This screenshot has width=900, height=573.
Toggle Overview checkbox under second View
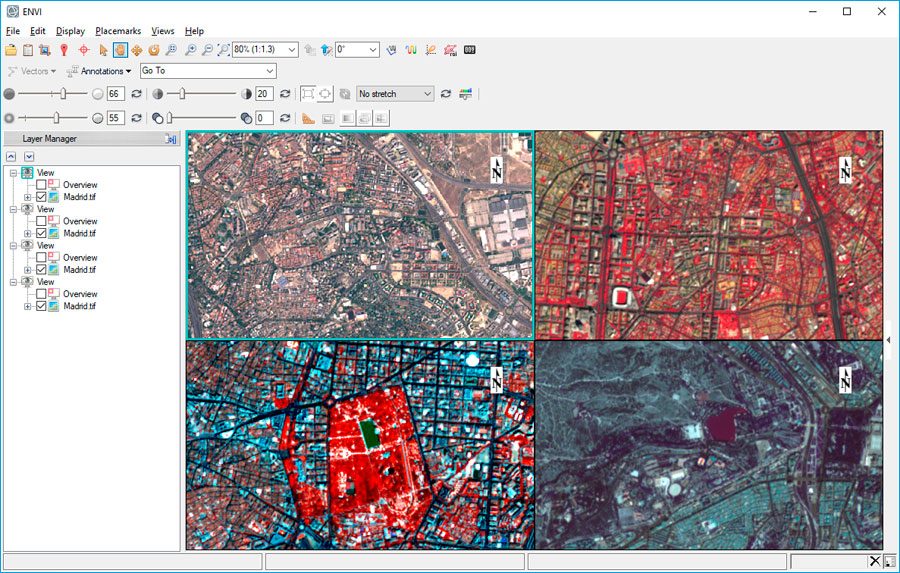click(x=41, y=221)
